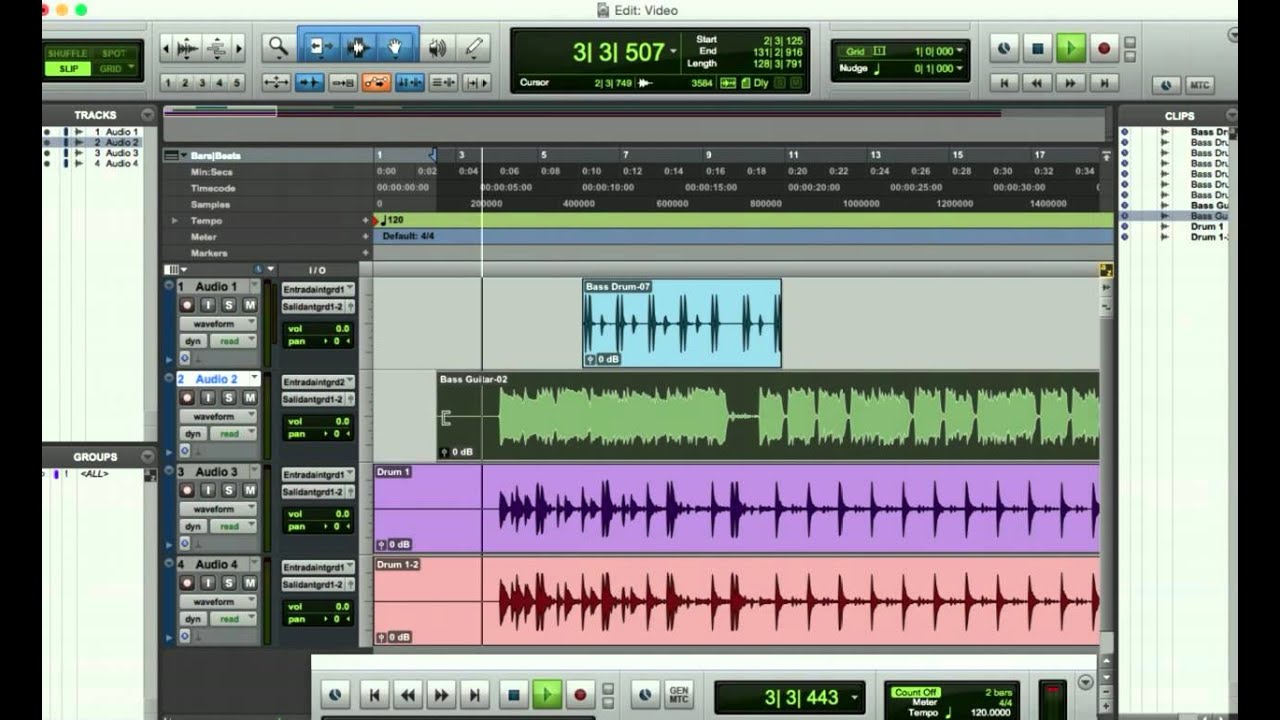Open the Groups list dropdown menu
The height and width of the screenshot is (720, 1280).
coord(147,456)
